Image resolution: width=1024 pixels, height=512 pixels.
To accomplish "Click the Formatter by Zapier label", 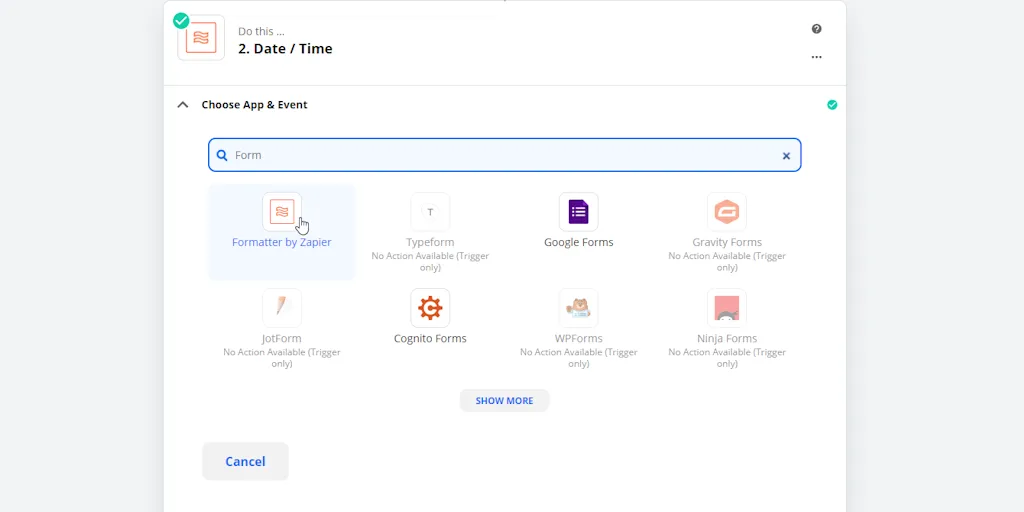I will pyautogui.click(x=282, y=242).
